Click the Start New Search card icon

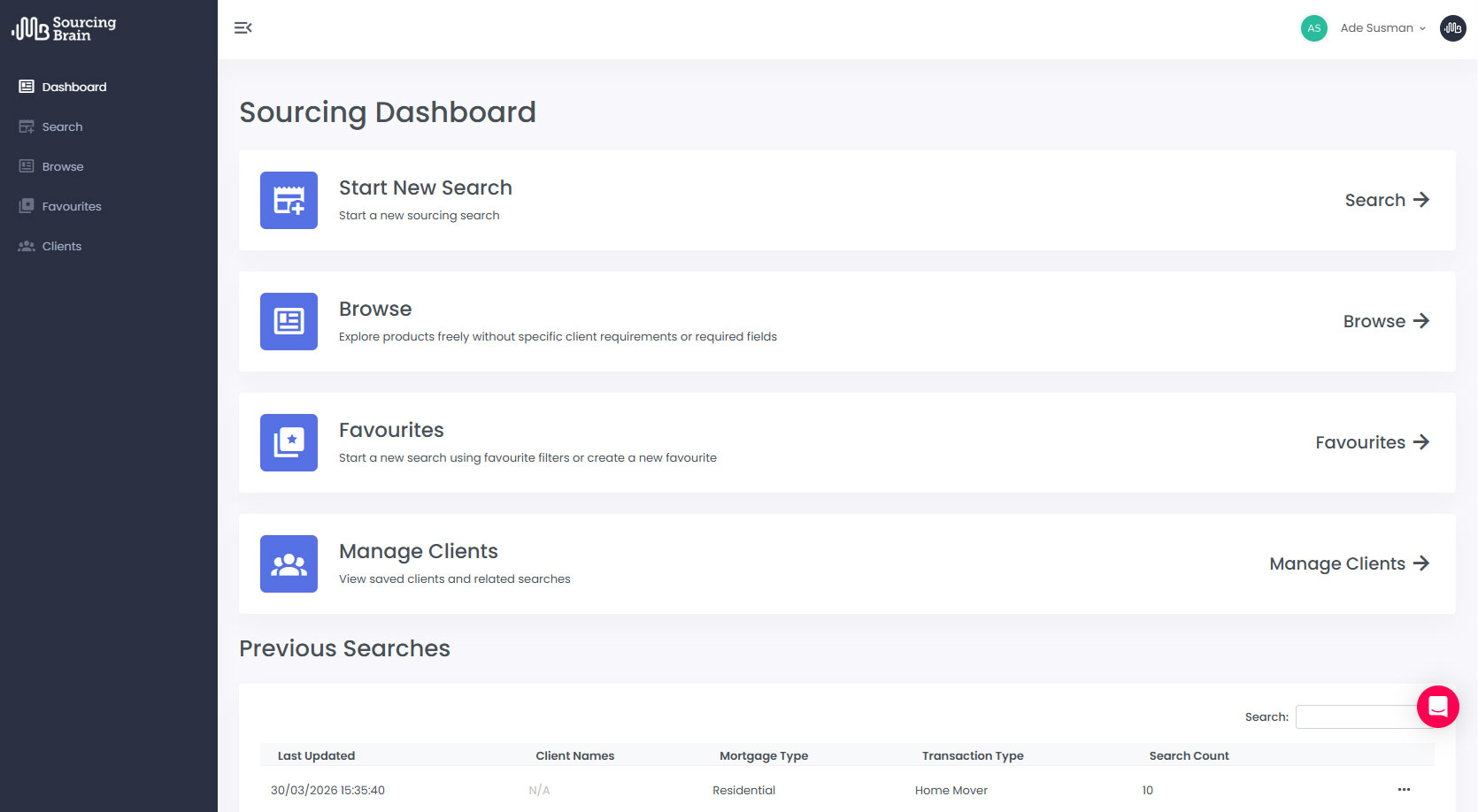(289, 200)
